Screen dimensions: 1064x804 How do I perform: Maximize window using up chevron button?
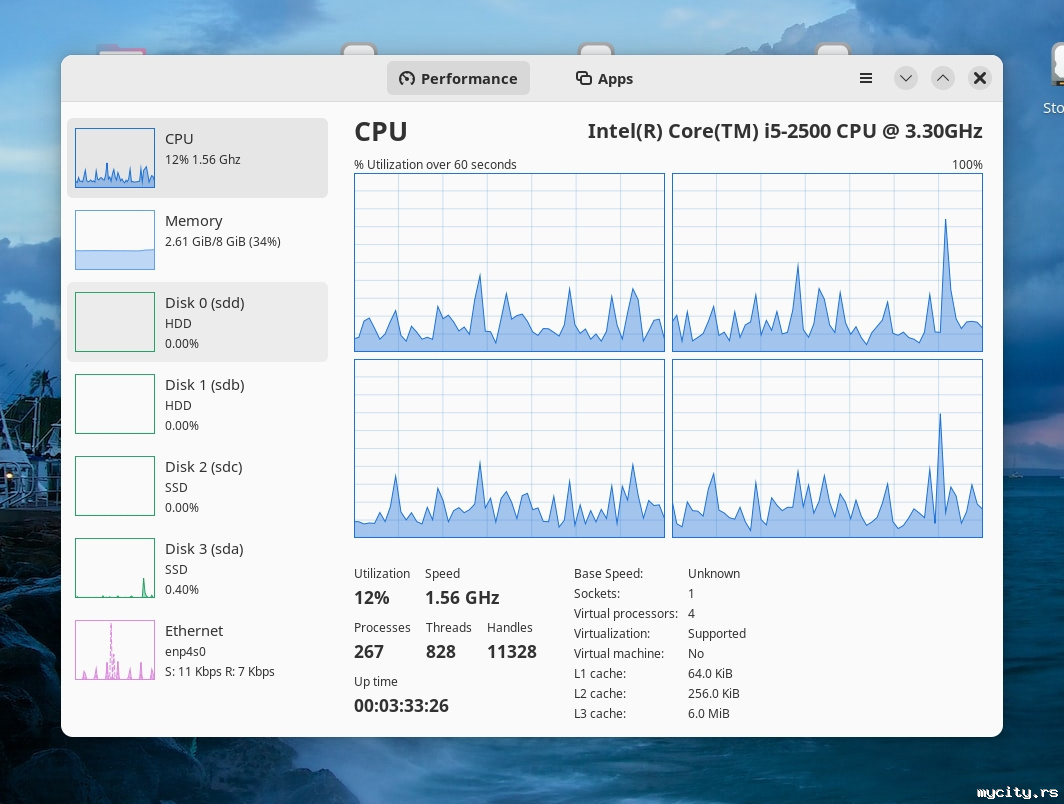tap(943, 78)
